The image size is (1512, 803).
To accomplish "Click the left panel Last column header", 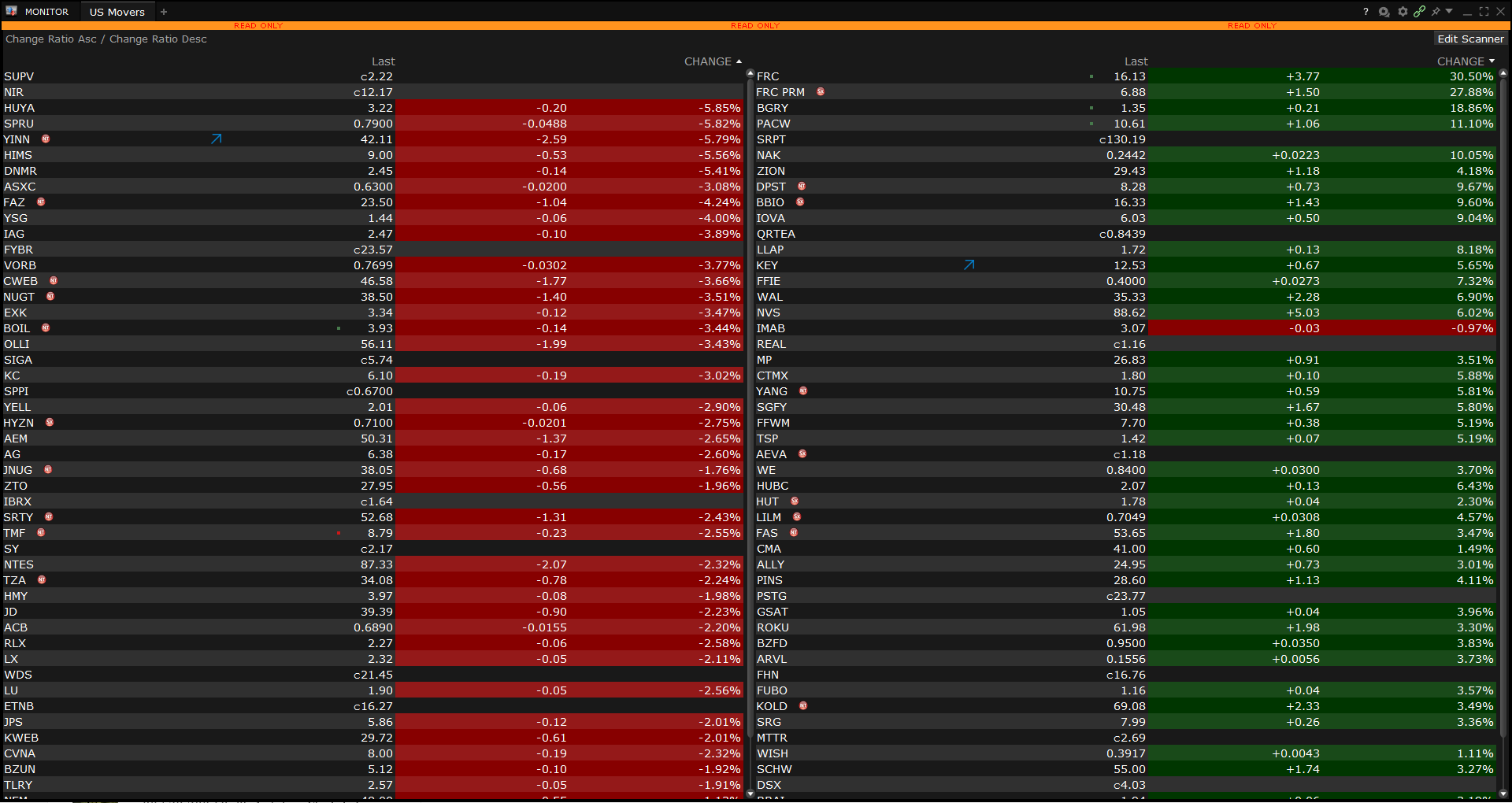I will point(383,61).
